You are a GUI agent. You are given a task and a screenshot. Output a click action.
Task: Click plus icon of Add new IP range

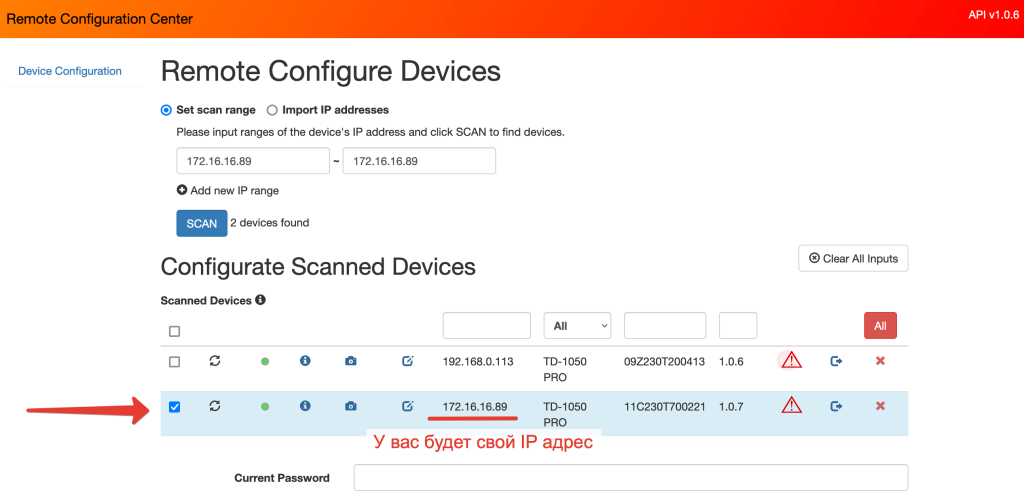[x=182, y=191]
